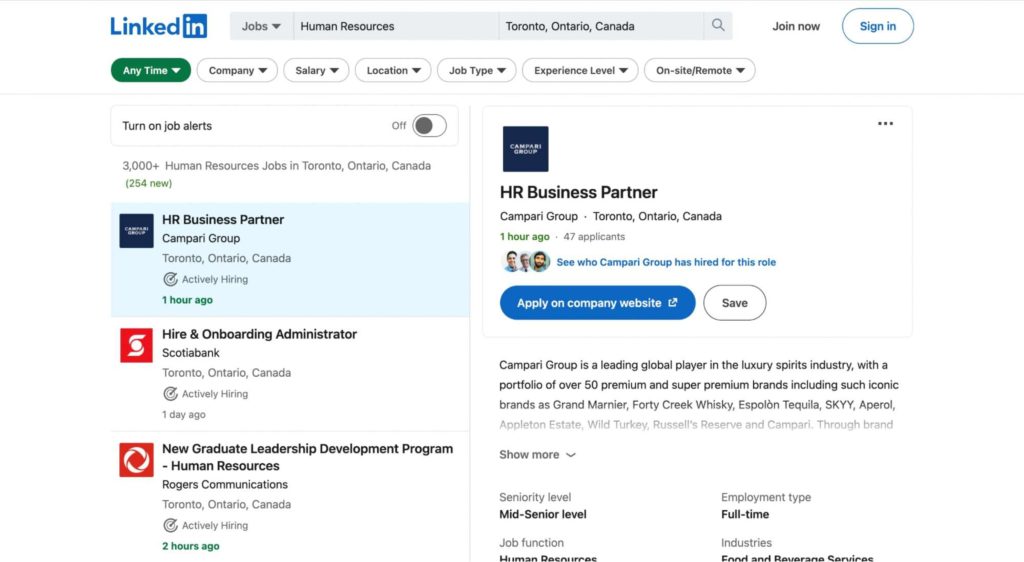Click 'Full-time' employment type value

click(745, 514)
